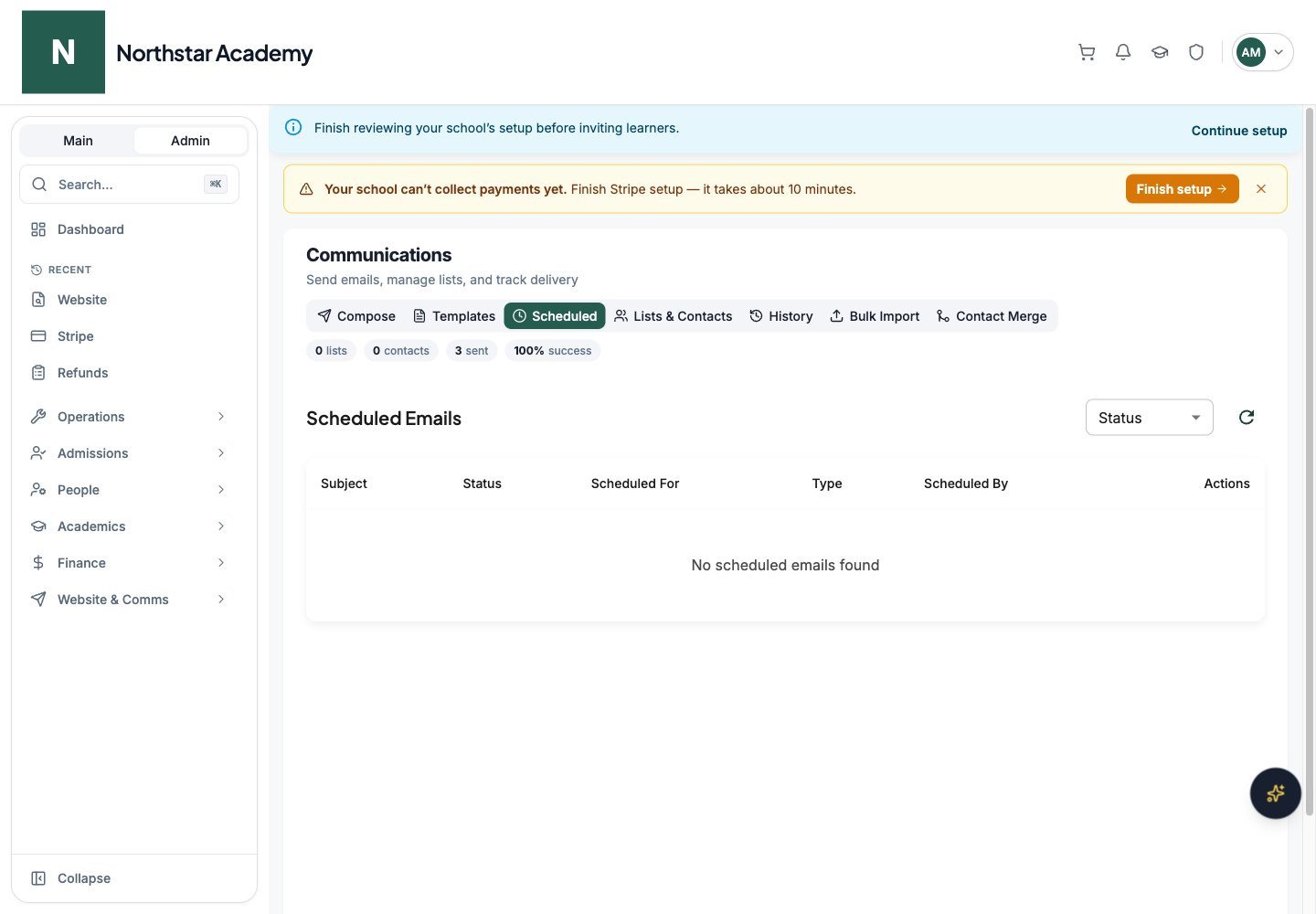
Task: Open the notifications bell
Action: point(1123,52)
